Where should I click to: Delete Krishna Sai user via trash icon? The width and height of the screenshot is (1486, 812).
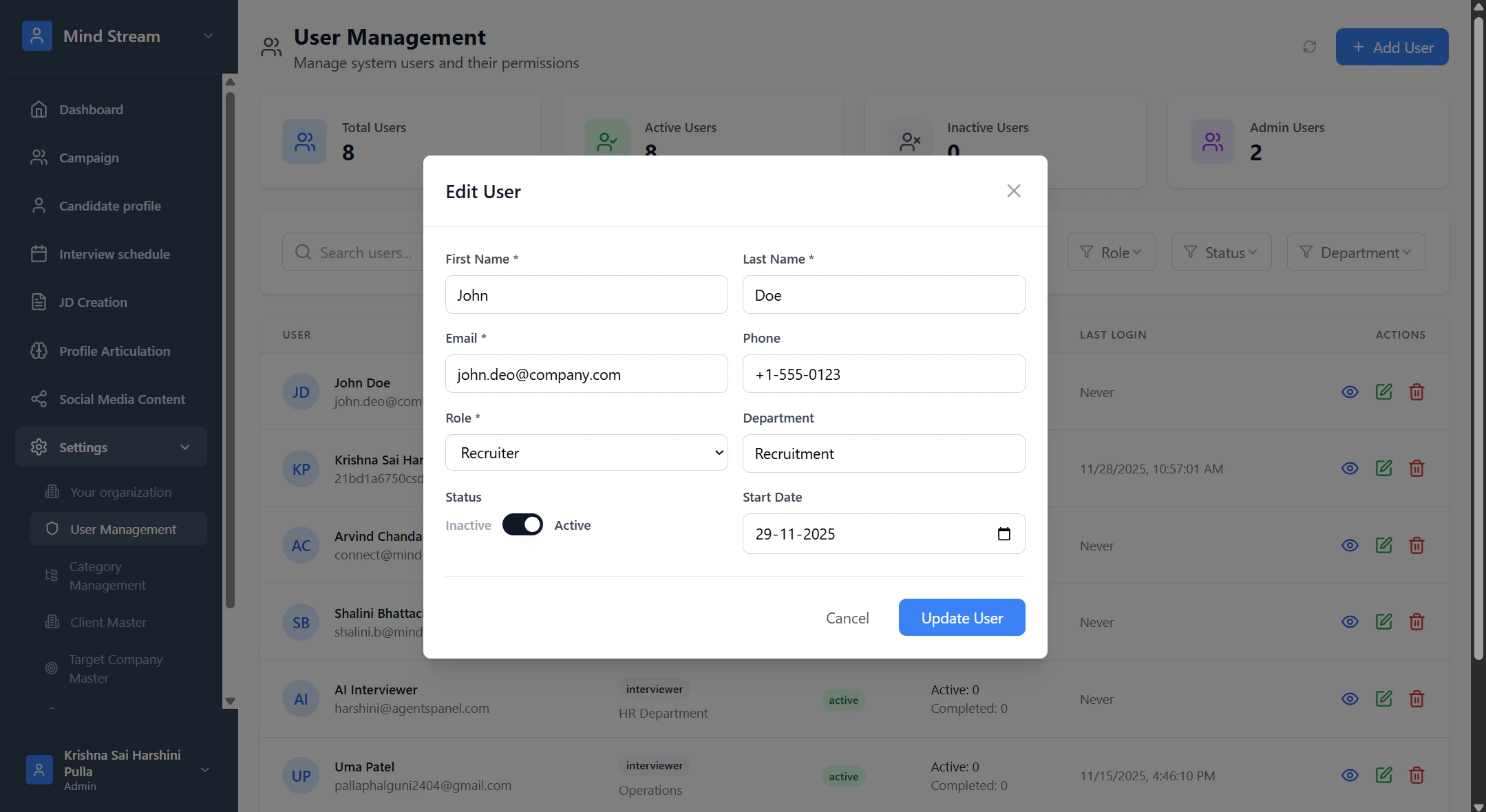pos(1416,469)
